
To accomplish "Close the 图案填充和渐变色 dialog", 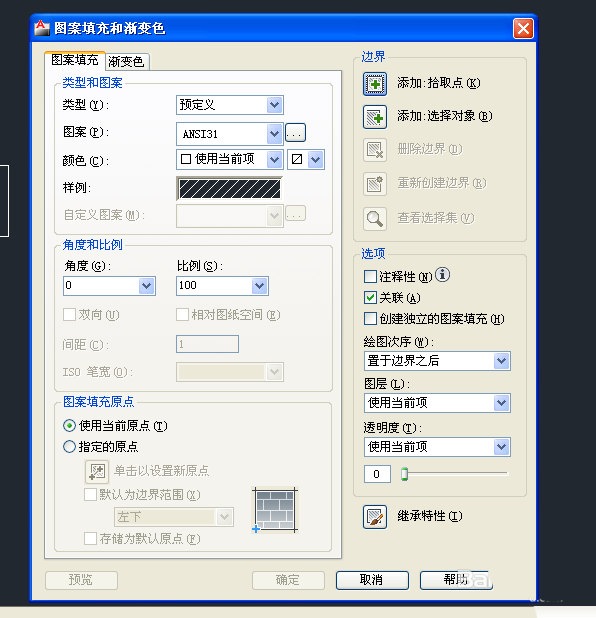I will pyautogui.click(x=523, y=29).
